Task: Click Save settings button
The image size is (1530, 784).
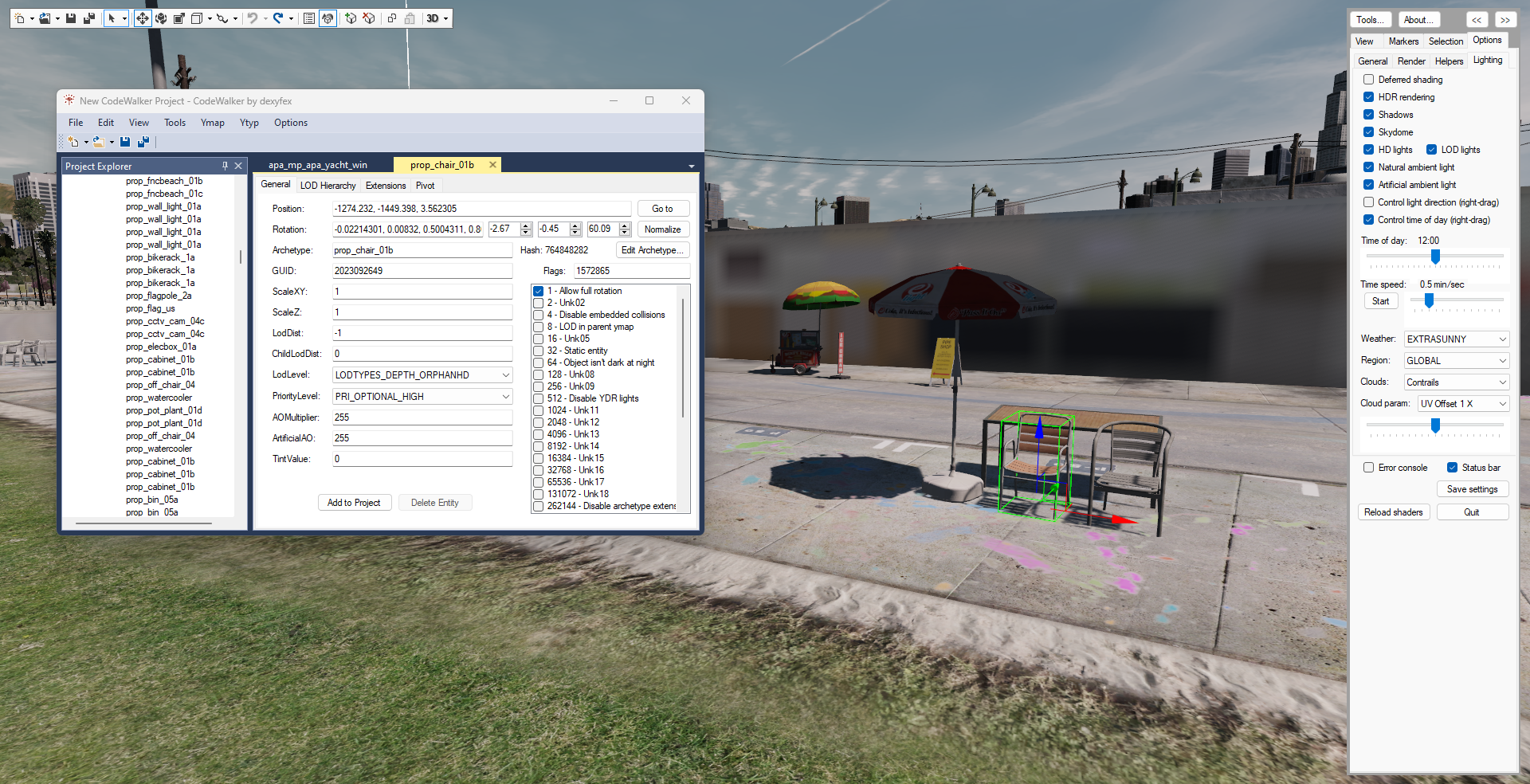Action: tap(1472, 489)
